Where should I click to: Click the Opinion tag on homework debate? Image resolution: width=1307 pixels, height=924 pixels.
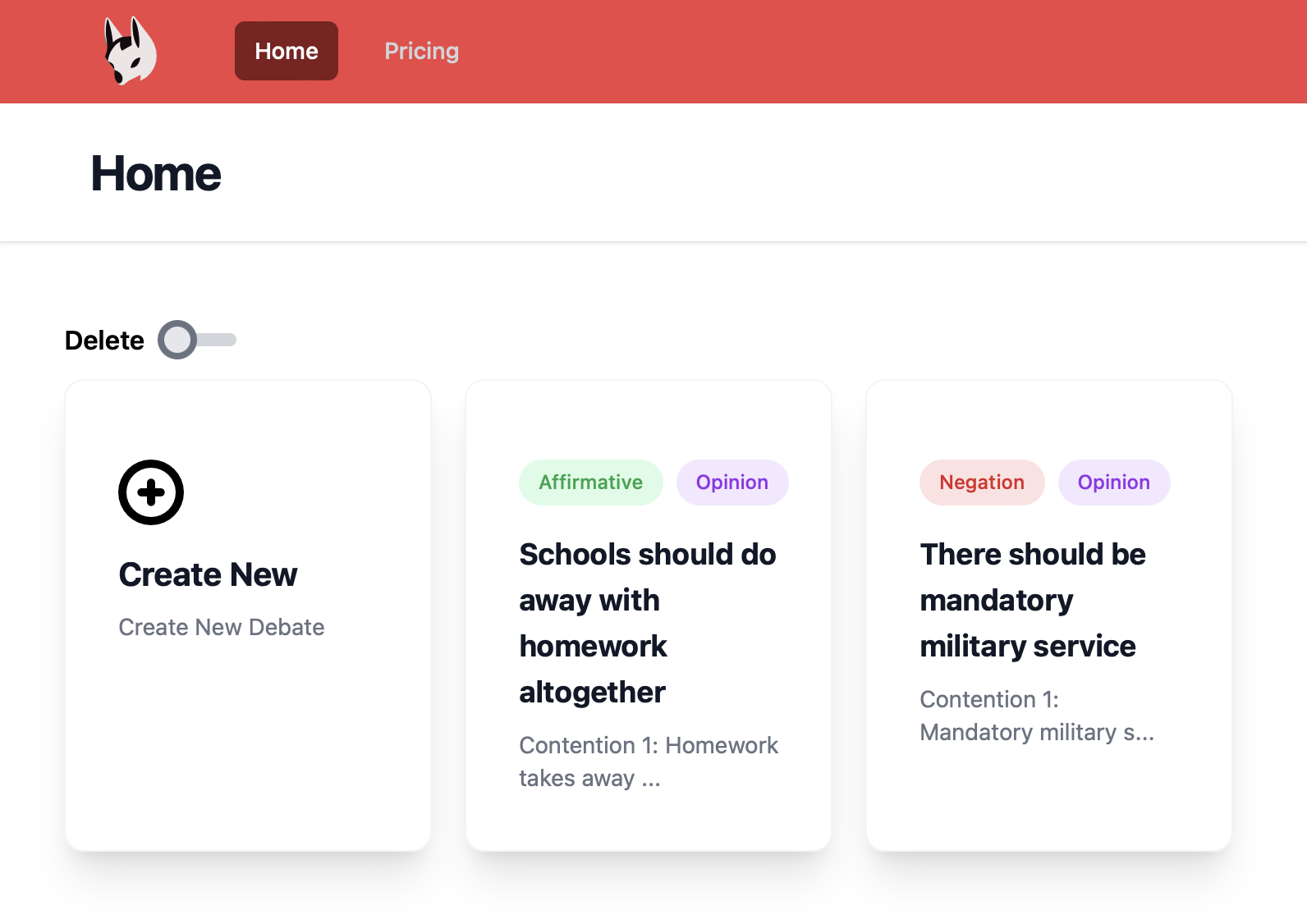coord(732,483)
